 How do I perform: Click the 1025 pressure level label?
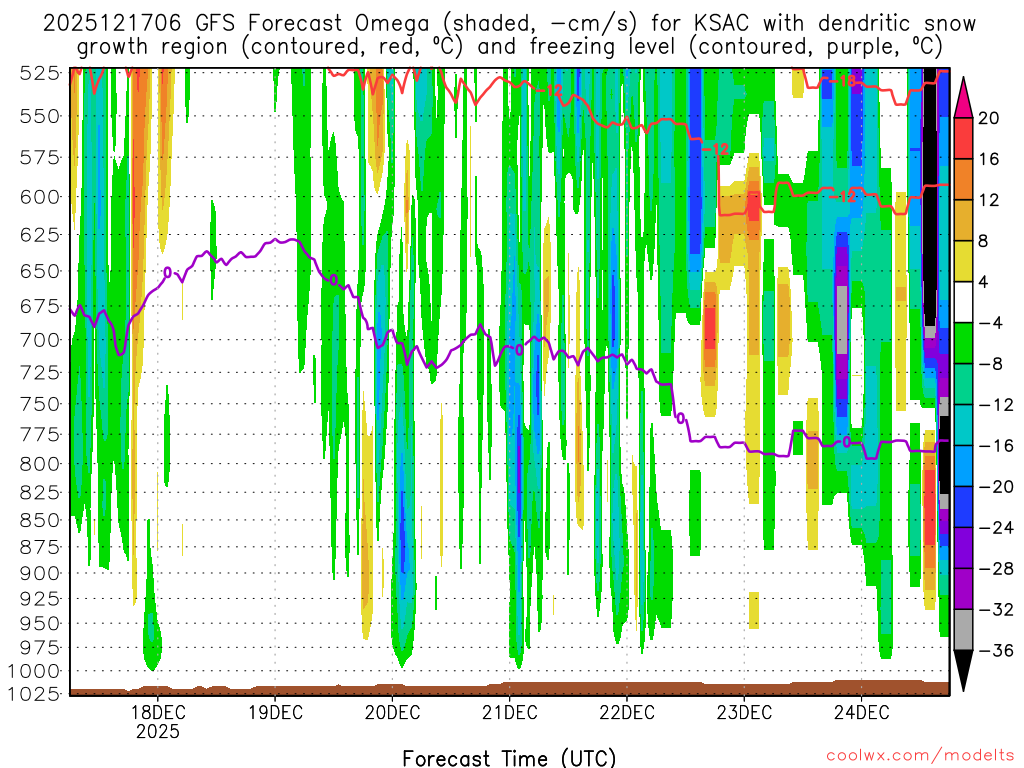click(34, 693)
